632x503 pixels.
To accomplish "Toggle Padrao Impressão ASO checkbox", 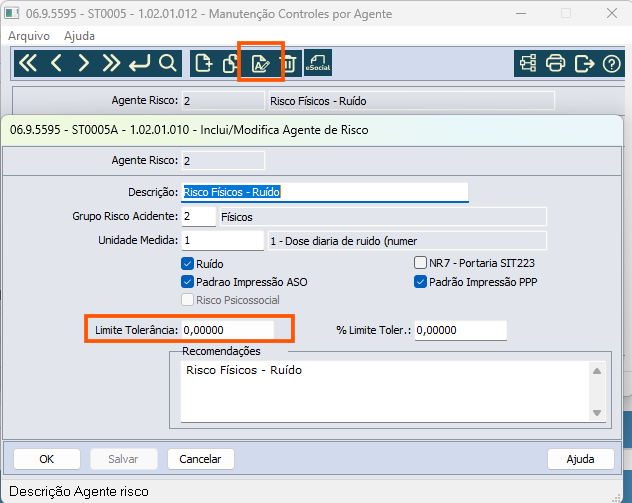I will coord(187,282).
